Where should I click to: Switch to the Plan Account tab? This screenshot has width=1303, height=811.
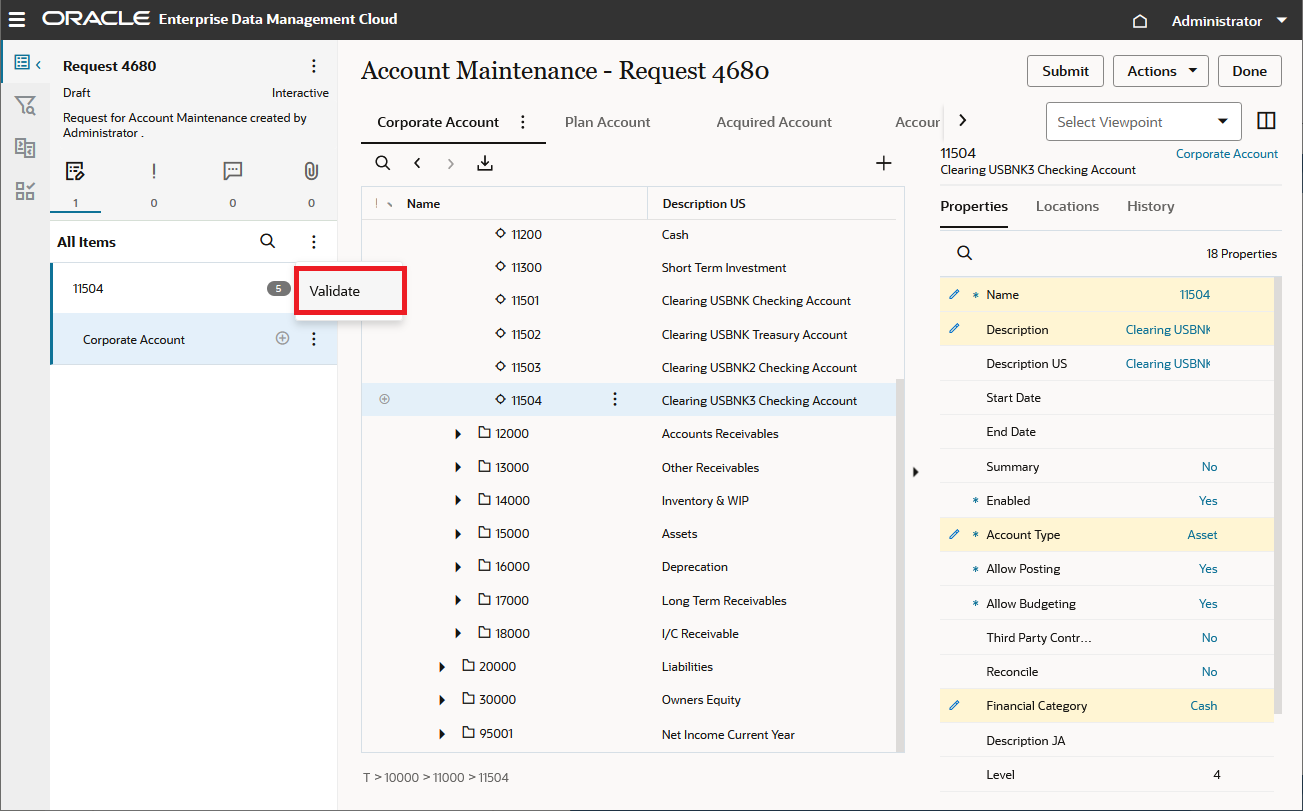[607, 122]
